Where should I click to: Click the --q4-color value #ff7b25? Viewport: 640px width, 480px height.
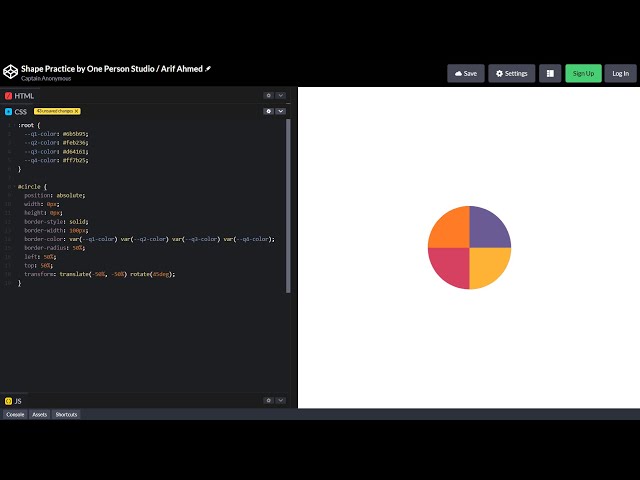pos(75,160)
